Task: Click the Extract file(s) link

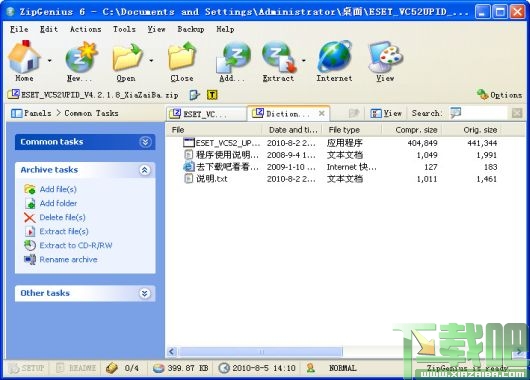Action: coord(64,231)
